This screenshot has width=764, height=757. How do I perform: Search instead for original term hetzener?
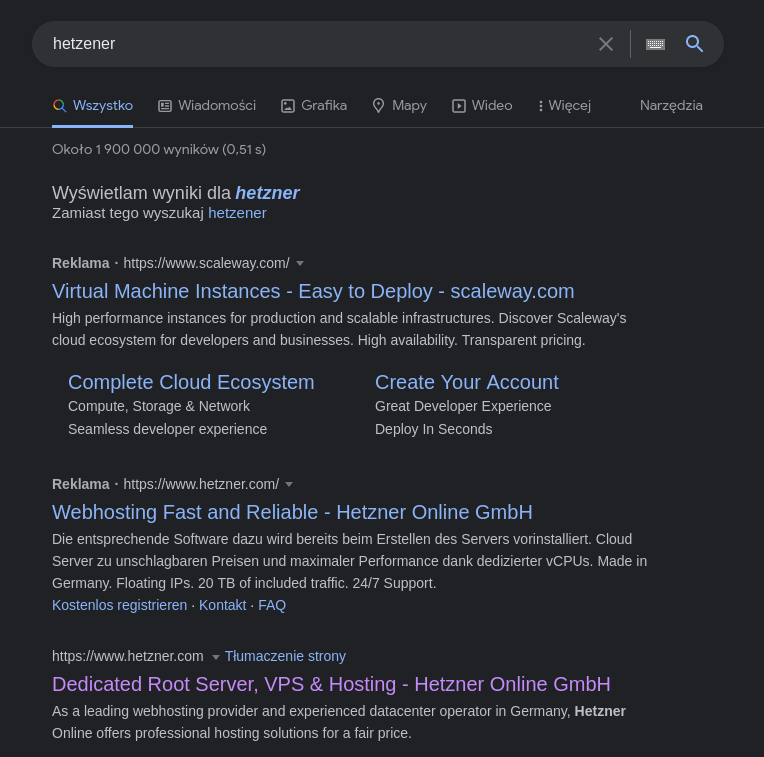237,213
